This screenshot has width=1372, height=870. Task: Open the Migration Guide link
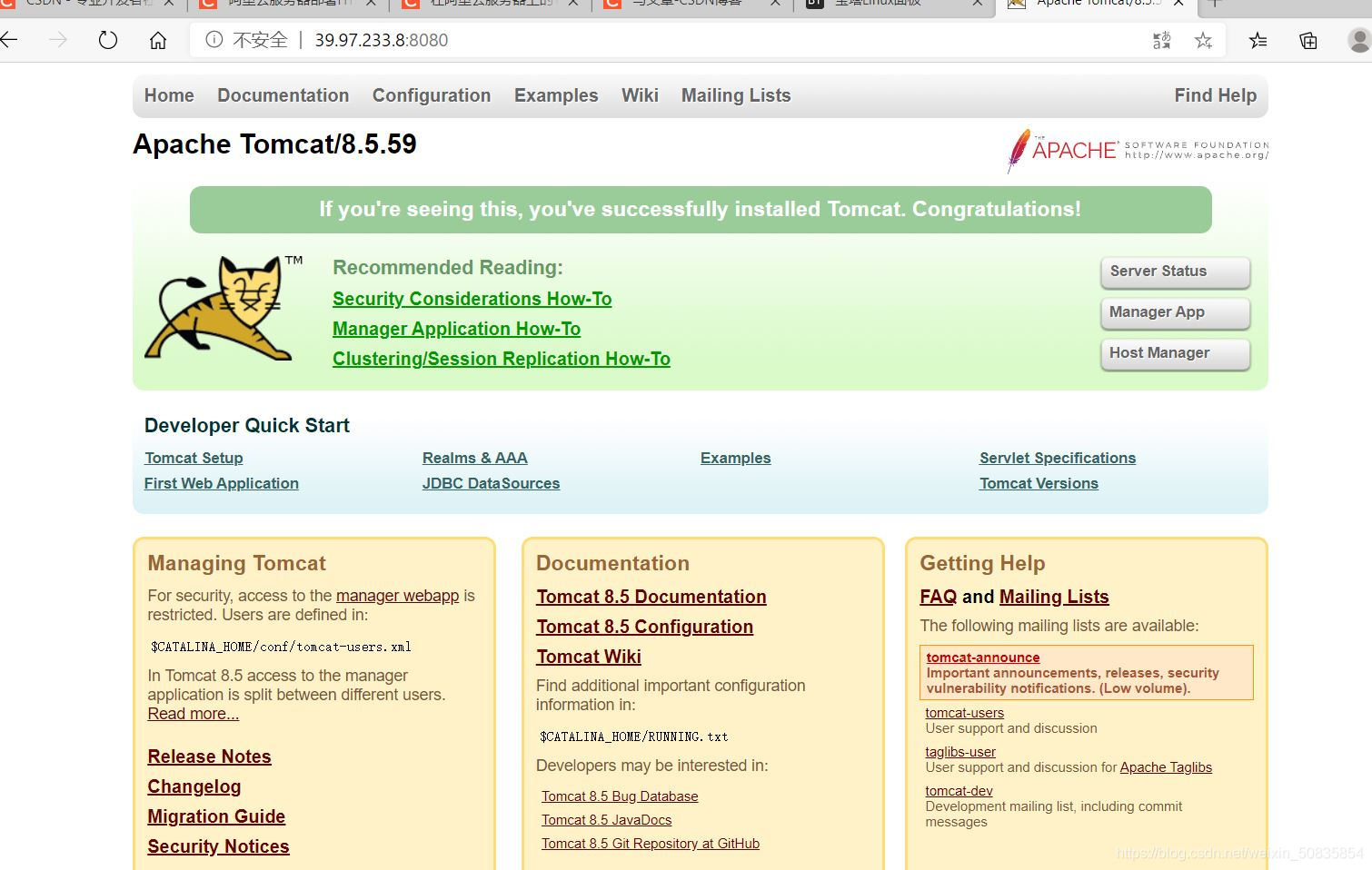[216, 816]
